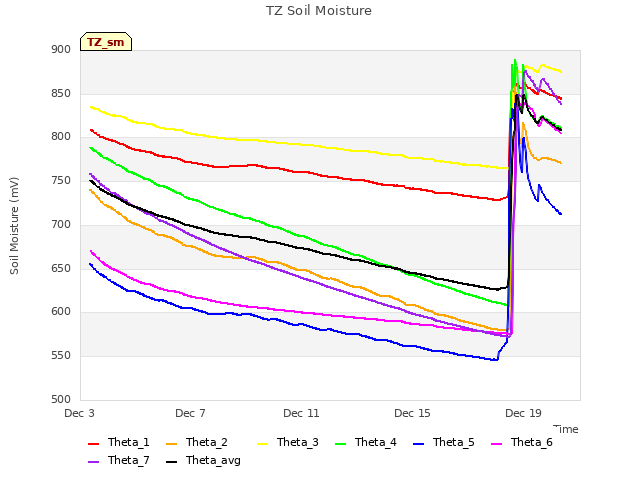Click the Theta_6 magenta legend swatch
This screenshot has width=640, height=480.
(496, 444)
